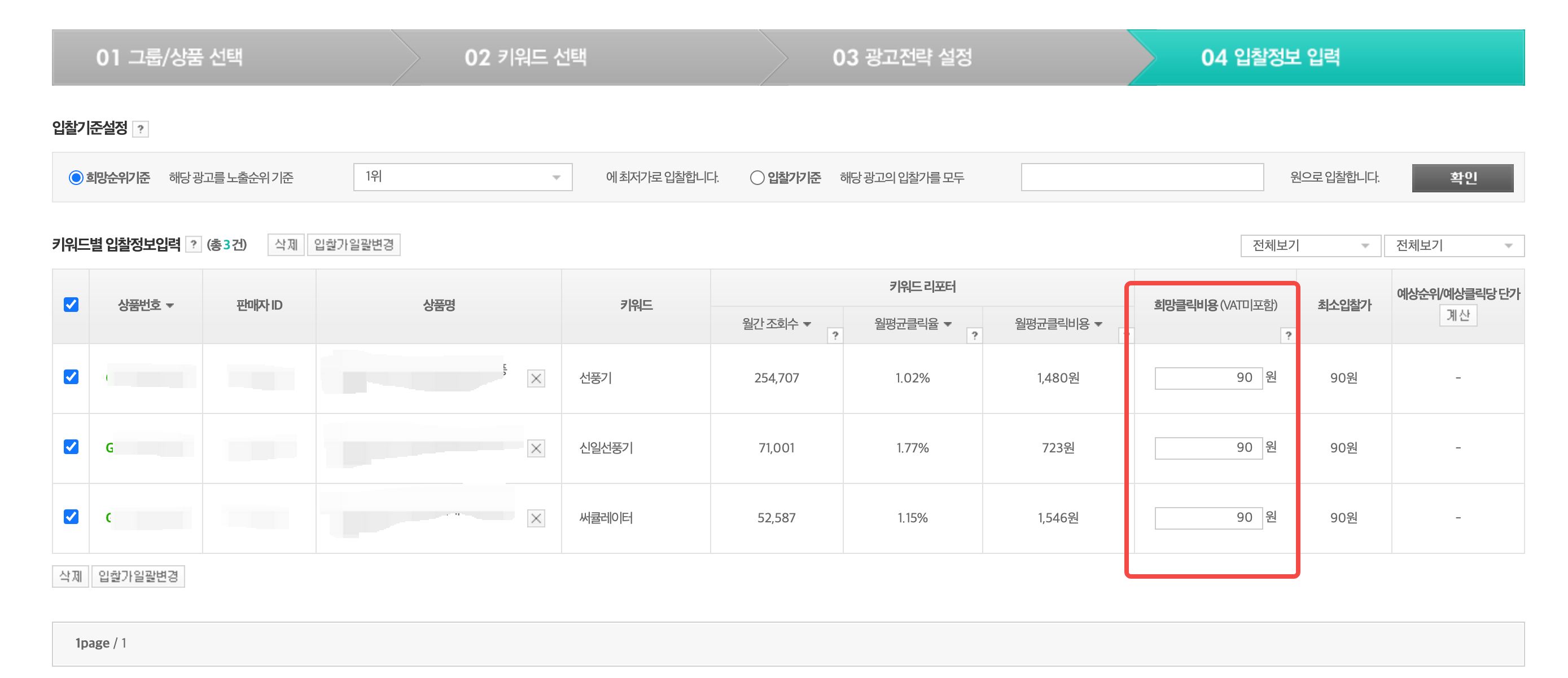Open the left 전체보기 filter dropdown

(1309, 245)
